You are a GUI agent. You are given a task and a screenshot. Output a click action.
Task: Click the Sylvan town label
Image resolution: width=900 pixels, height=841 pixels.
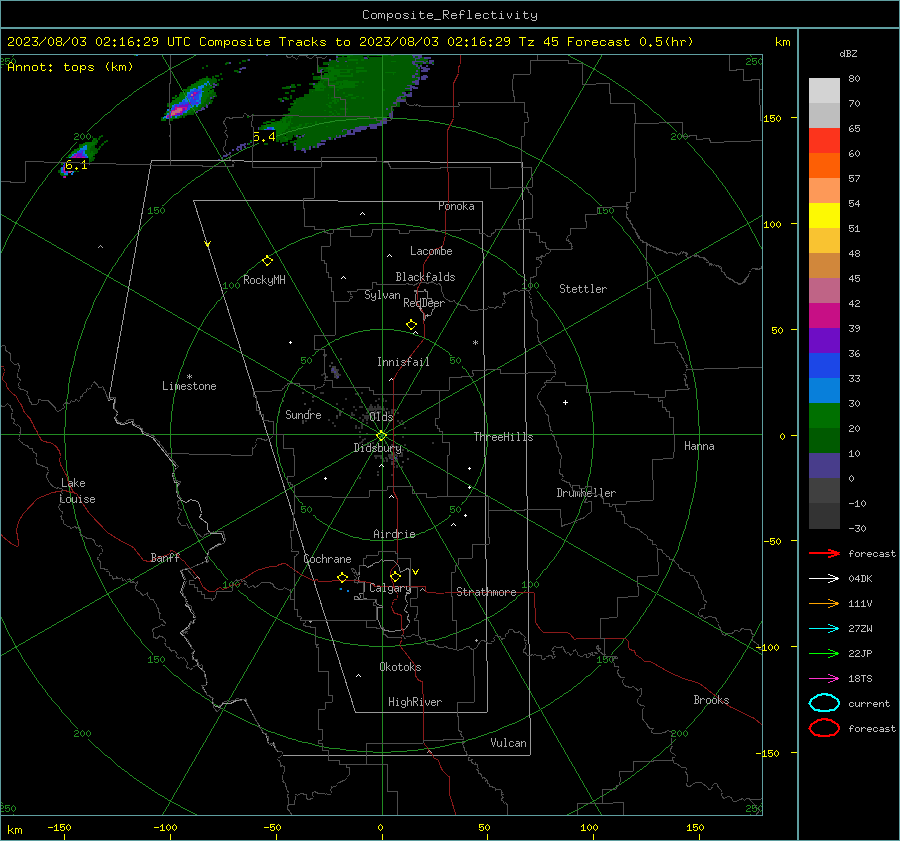click(382, 295)
